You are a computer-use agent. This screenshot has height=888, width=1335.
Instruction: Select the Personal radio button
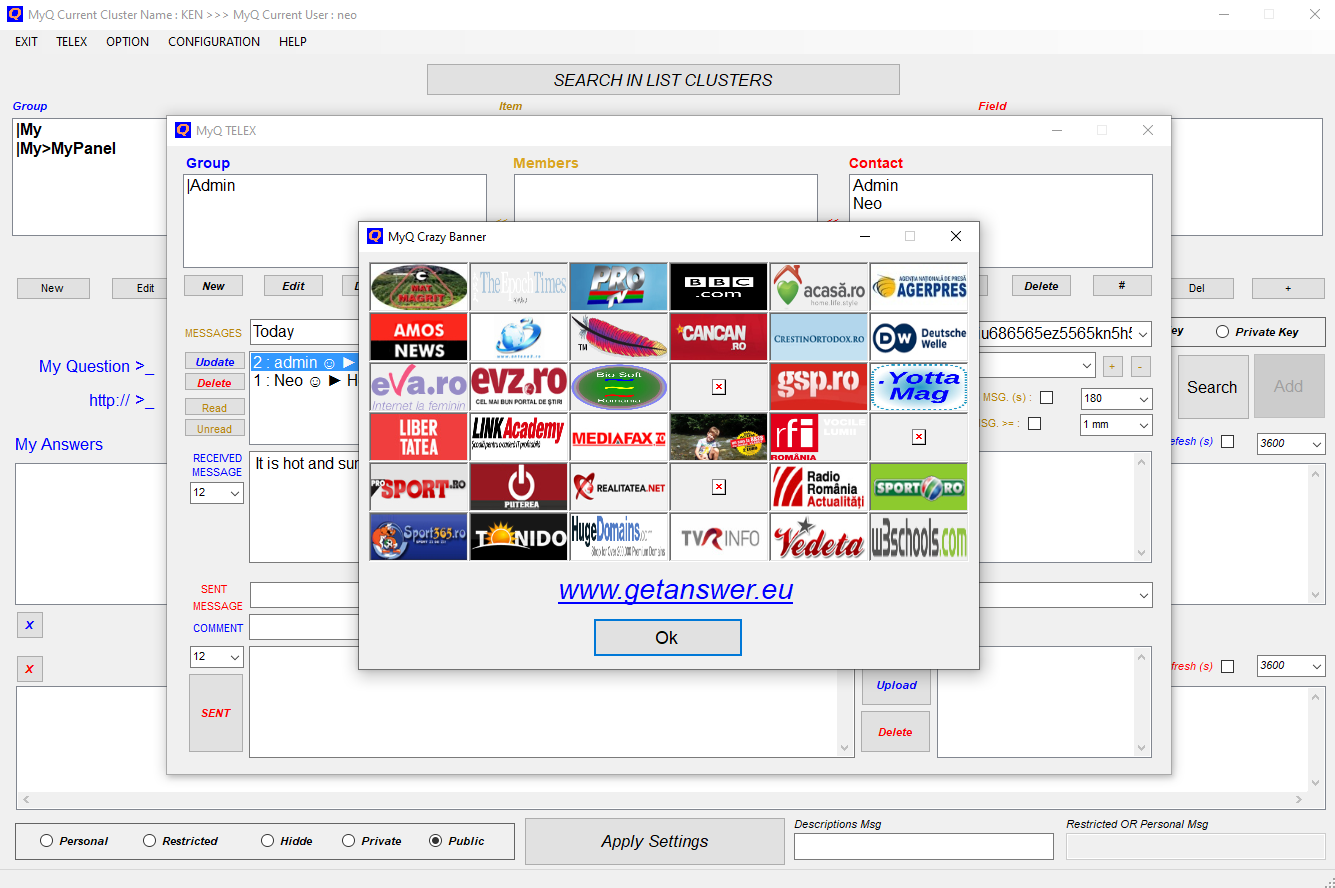pos(46,841)
